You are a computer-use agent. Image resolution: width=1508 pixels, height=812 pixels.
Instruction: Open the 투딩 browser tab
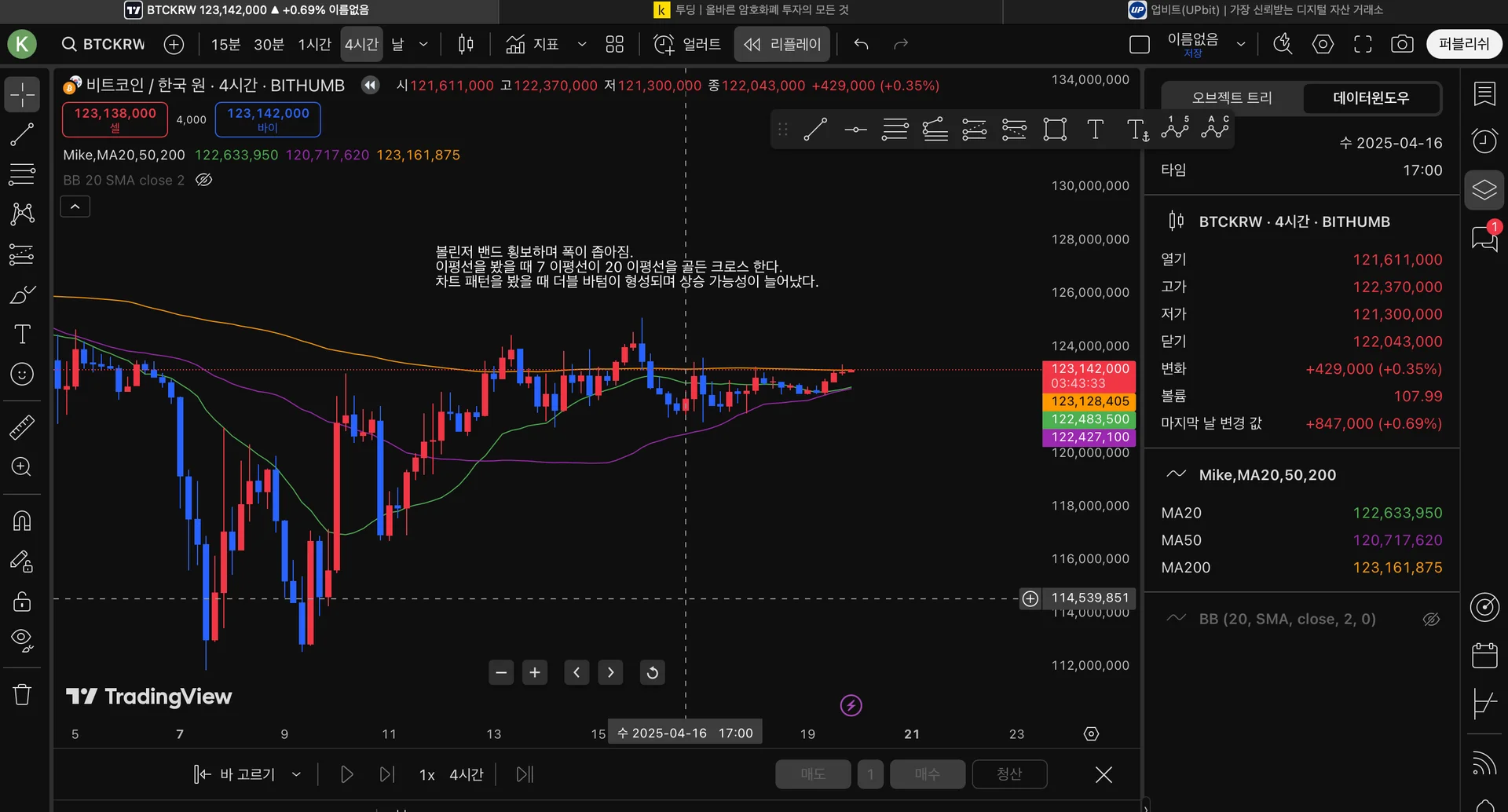tap(751, 10)
